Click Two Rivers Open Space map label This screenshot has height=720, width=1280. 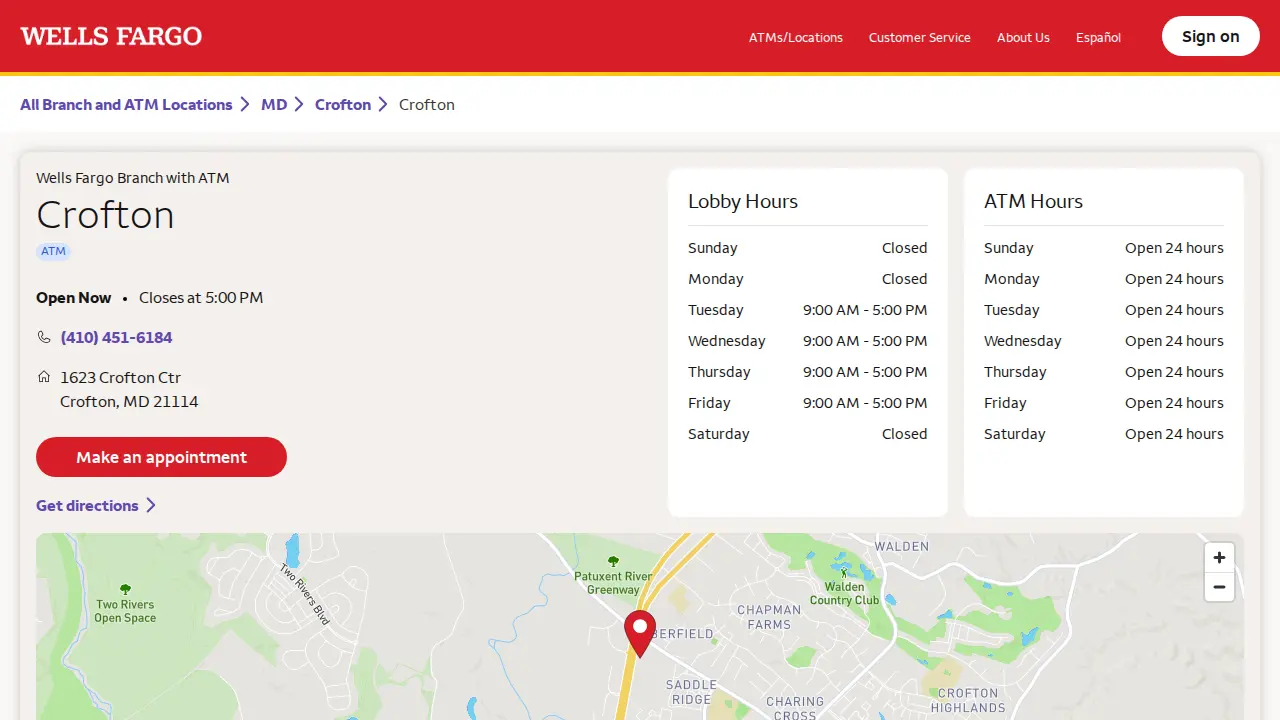pyautogui.click(x=125, y=611)
